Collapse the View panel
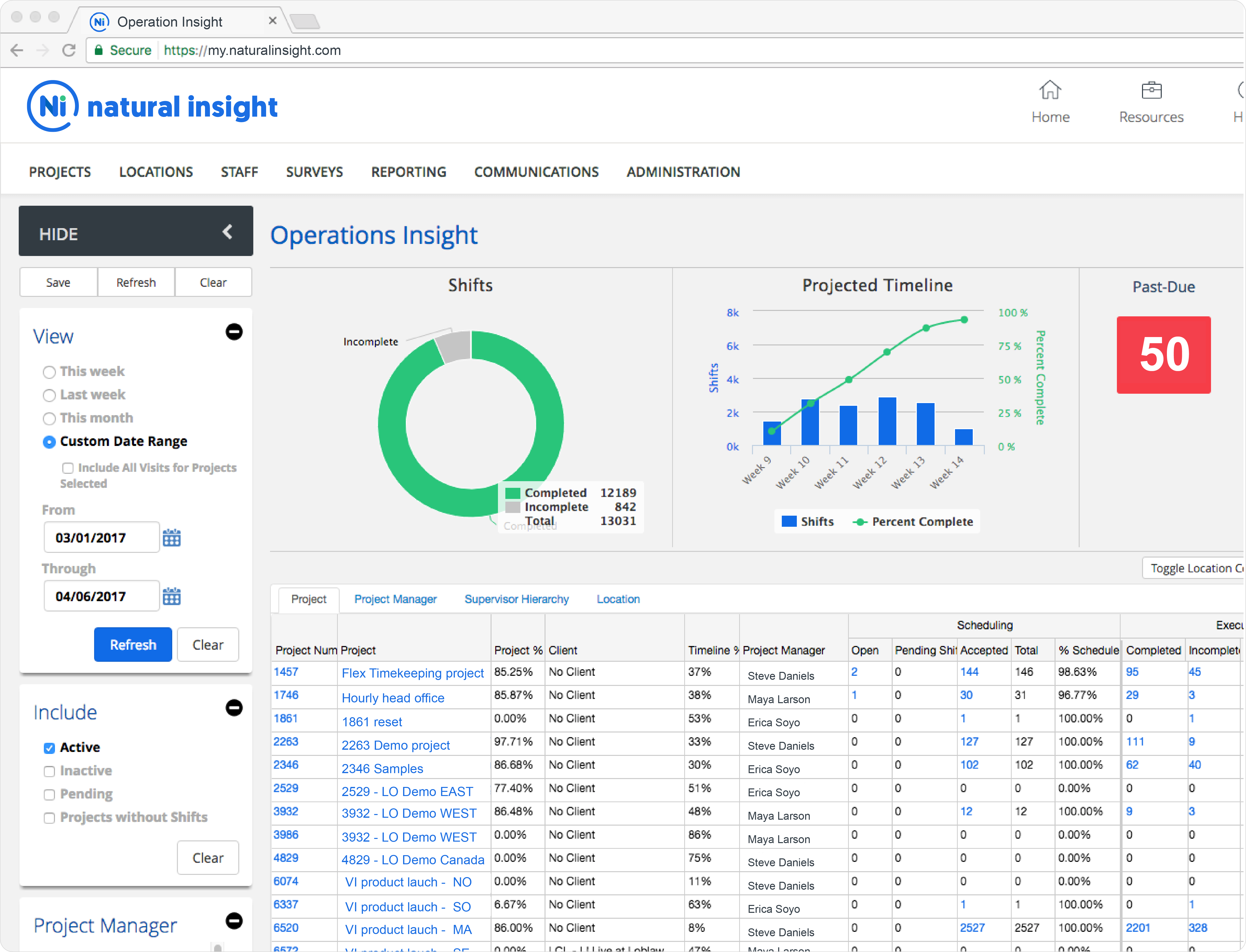Screen dimensions: 1246x952 [x=234, y=332]
